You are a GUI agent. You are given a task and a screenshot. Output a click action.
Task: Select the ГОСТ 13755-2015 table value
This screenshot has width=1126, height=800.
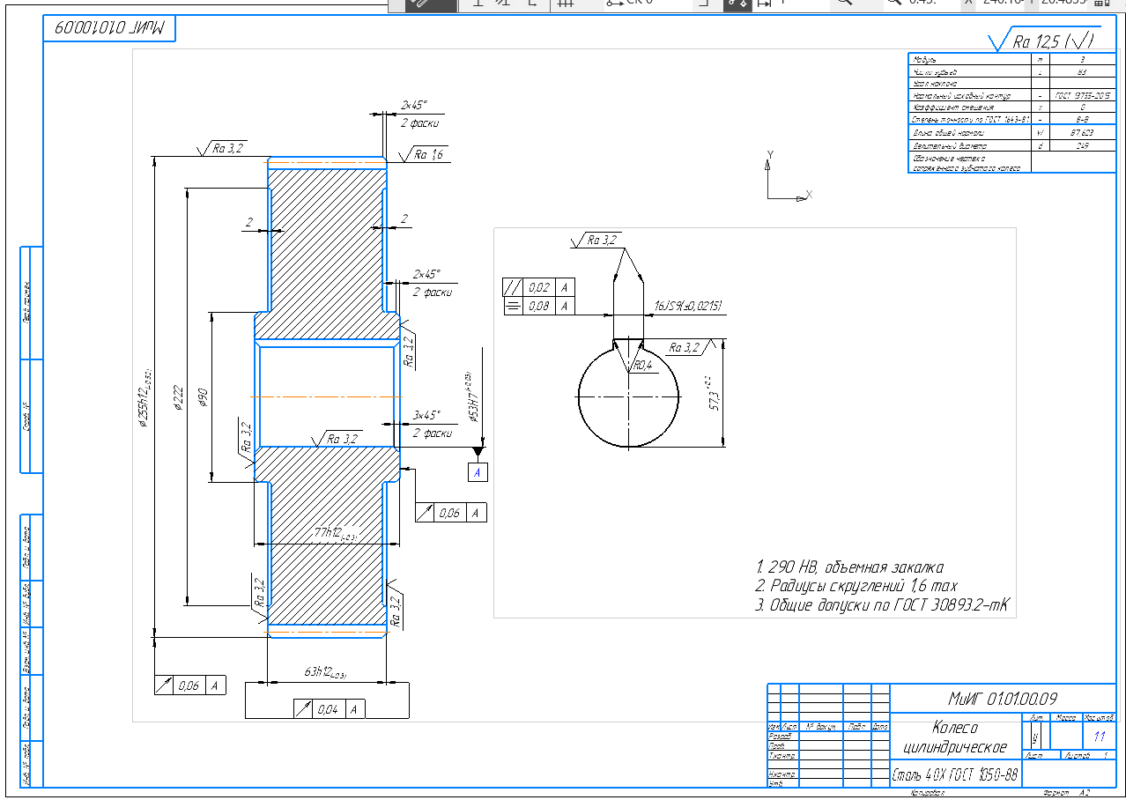pos(1083,95)
